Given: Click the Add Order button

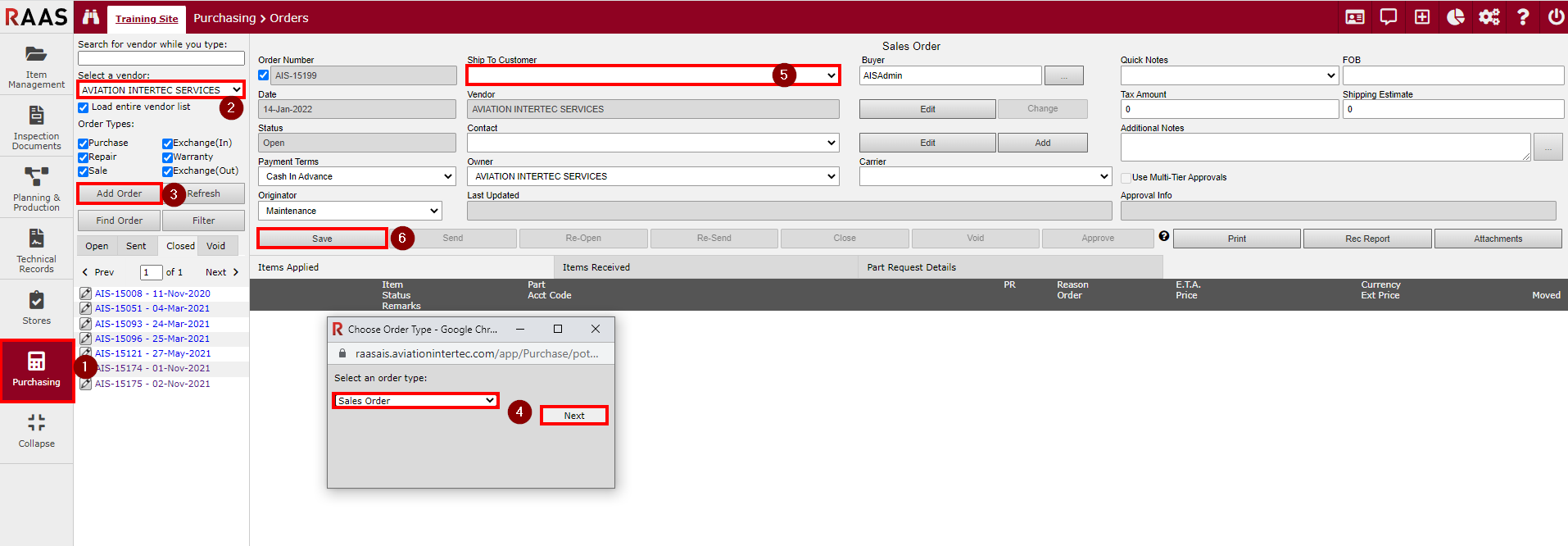Looking at the screenshot, I should click(120, 193).
